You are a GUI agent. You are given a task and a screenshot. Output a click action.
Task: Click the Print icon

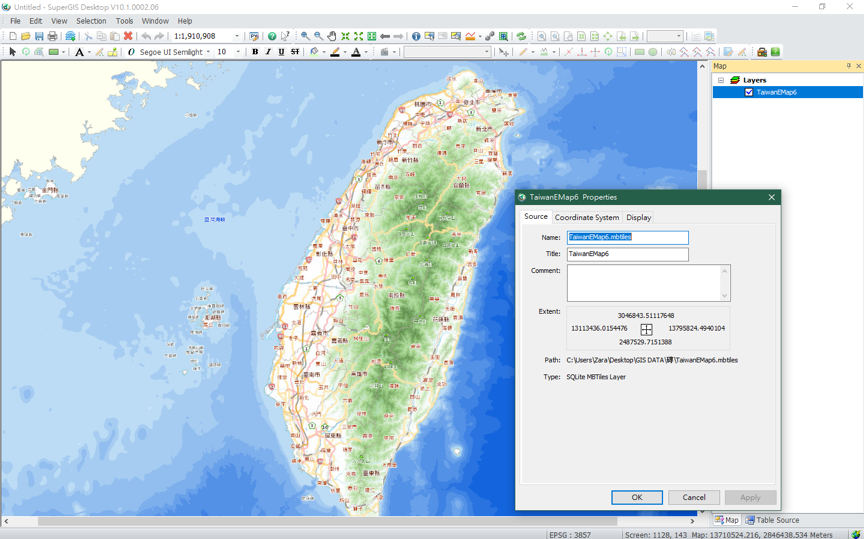[52, 36]
